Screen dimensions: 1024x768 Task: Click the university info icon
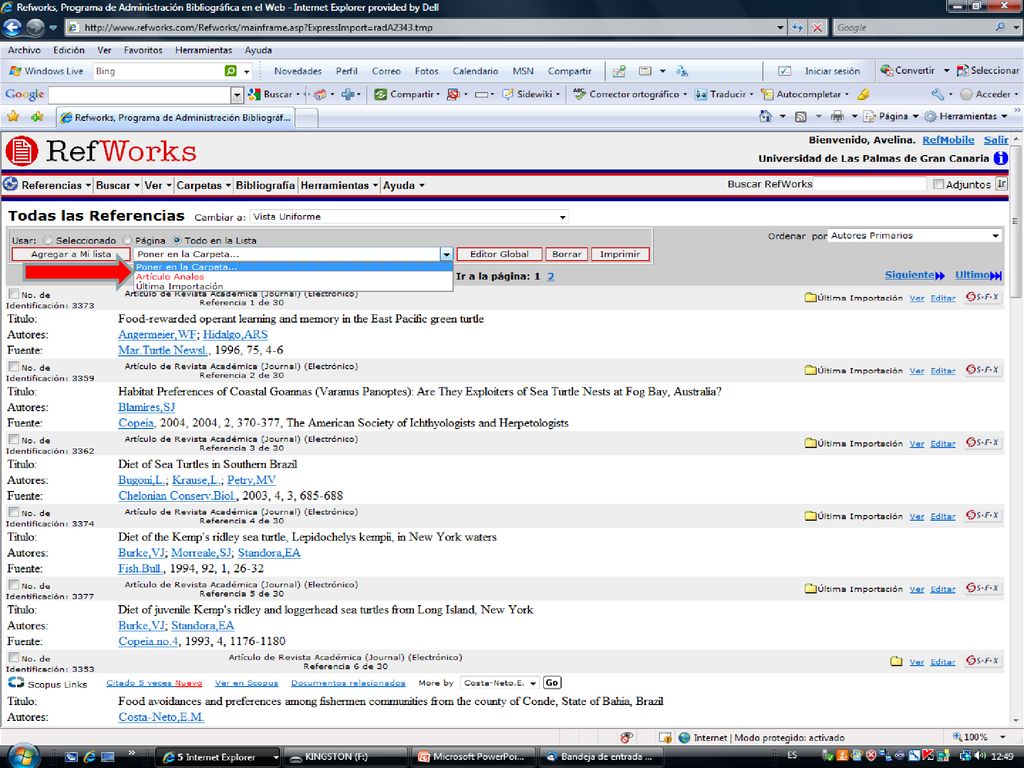[x=1000, y=158]
